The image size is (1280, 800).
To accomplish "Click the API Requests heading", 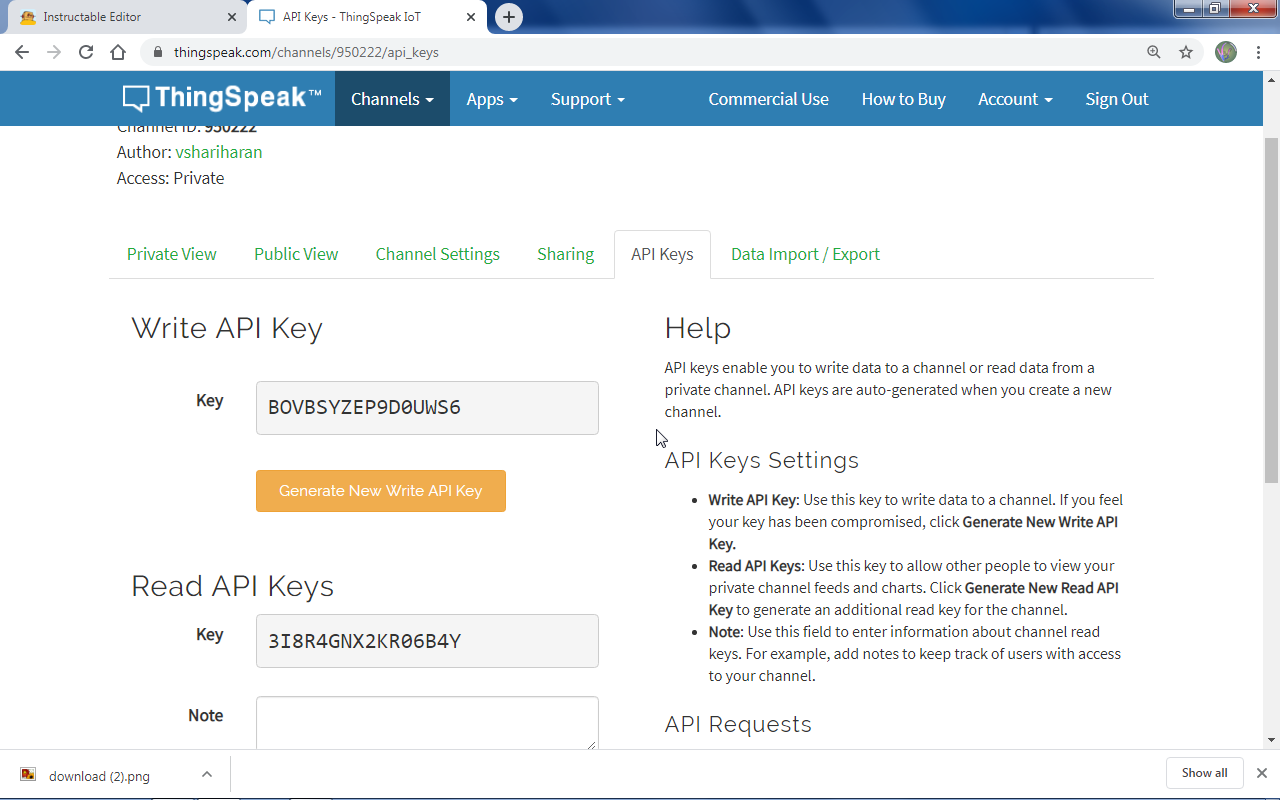I will pyautogui.click(x=738, y=724).
